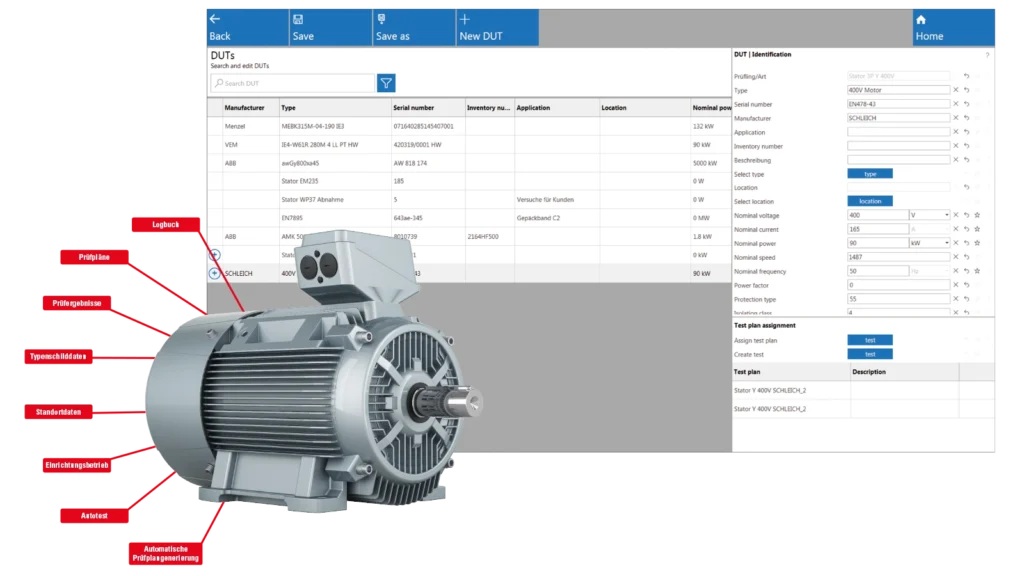Viewport: 1024px width, 576px height.
Task: Click the Description column header
Action: pos(904,372)
